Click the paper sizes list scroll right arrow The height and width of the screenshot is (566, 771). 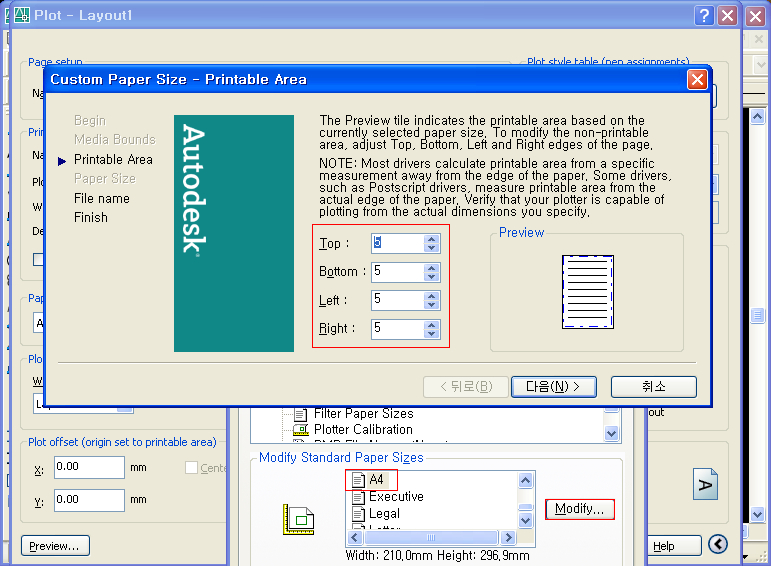(x=509, y=537)
